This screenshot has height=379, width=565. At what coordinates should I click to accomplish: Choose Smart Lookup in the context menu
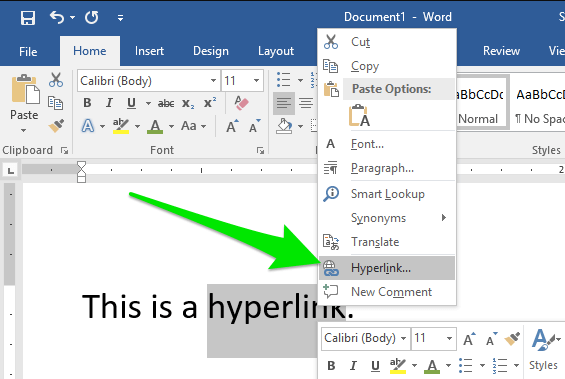387,194
